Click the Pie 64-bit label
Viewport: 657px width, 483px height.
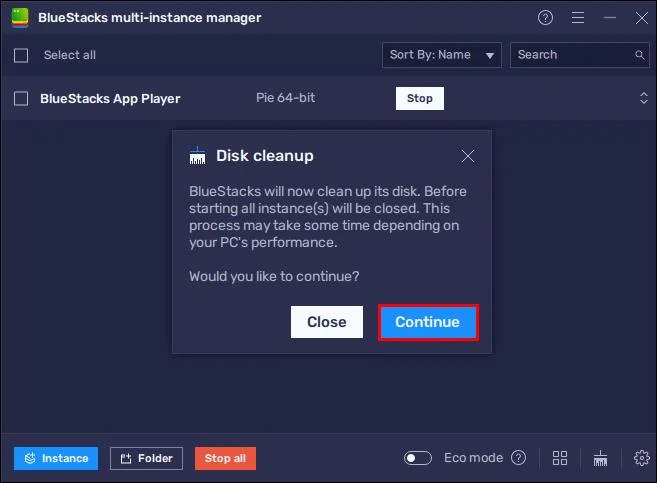tap(285, 98)
